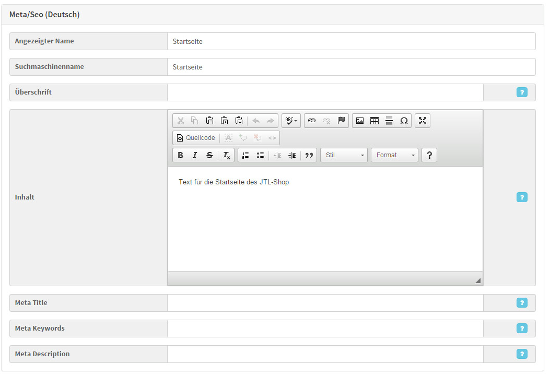Screen dimensions: 550x375
Task: Click the Überschrift input field
Action: pos(326,92)
